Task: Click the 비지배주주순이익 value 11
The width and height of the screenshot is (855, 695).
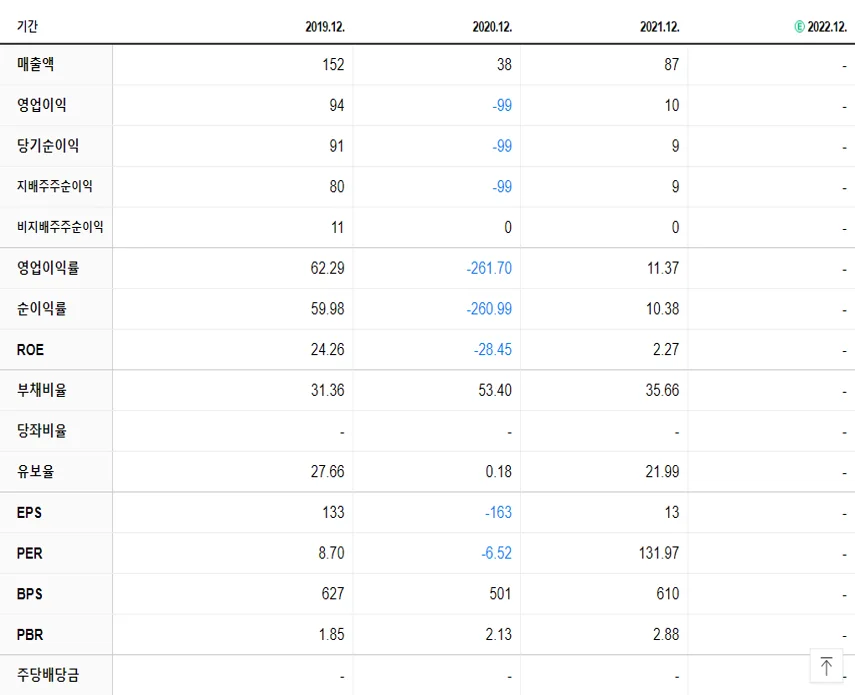Action: 338,227
